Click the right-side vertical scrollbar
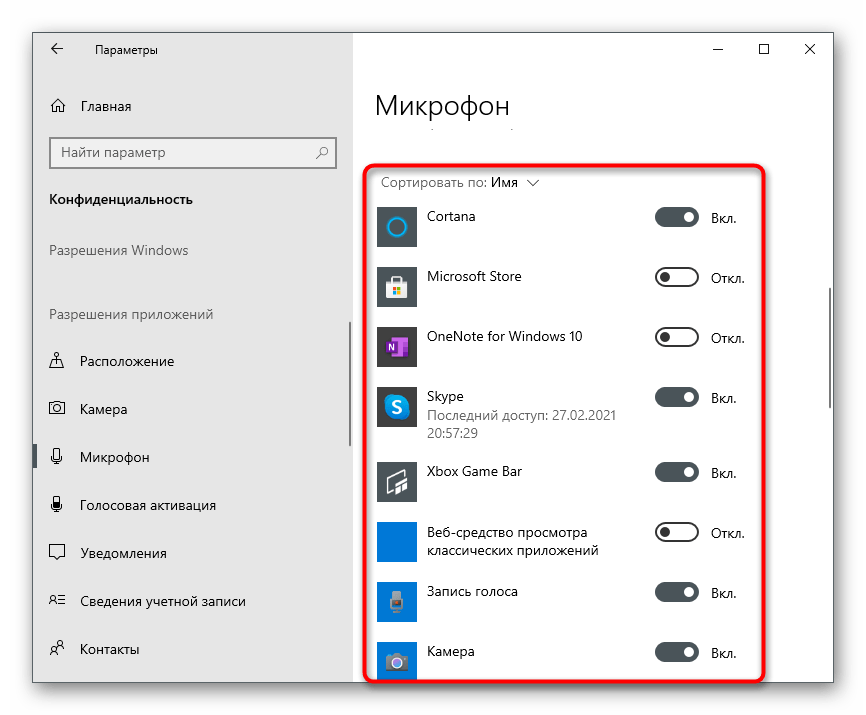This screenshot has width=866, height=715. pos(829,350)
